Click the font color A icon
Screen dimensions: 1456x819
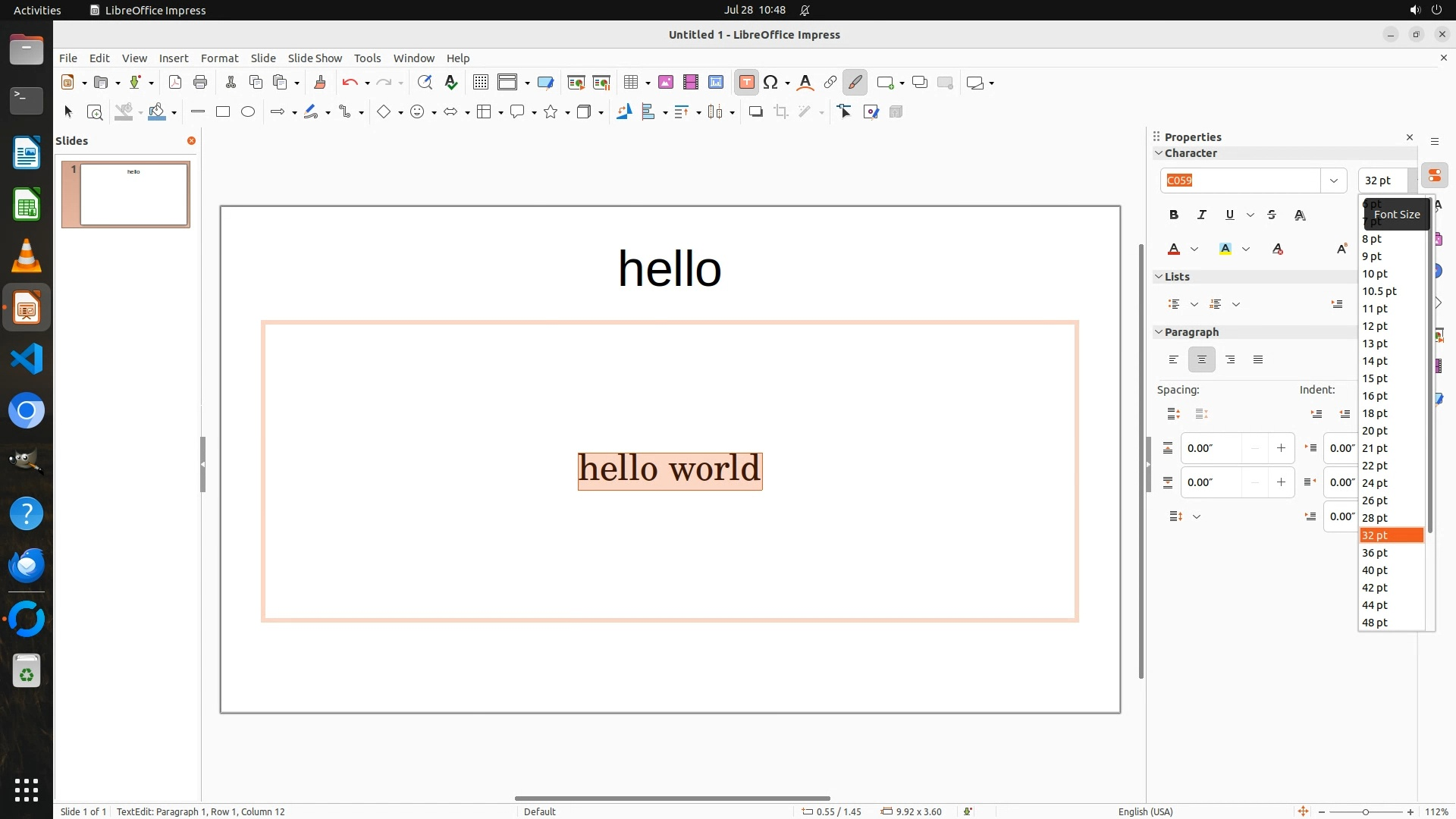coord(1174,249)
